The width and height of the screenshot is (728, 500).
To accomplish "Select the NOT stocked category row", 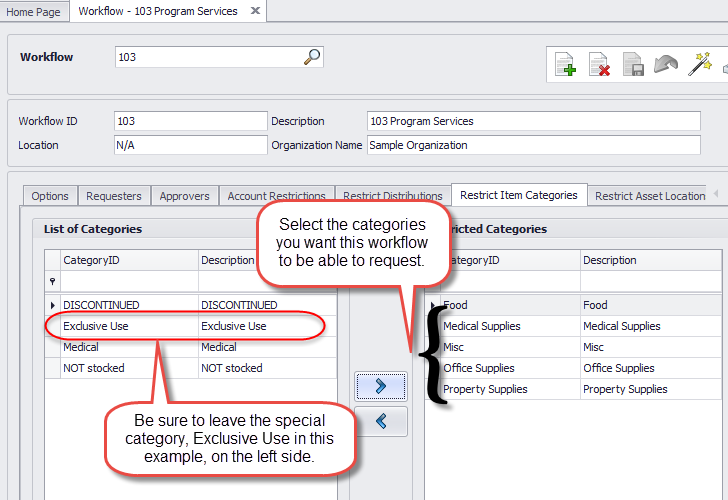I will coord(94,368).
